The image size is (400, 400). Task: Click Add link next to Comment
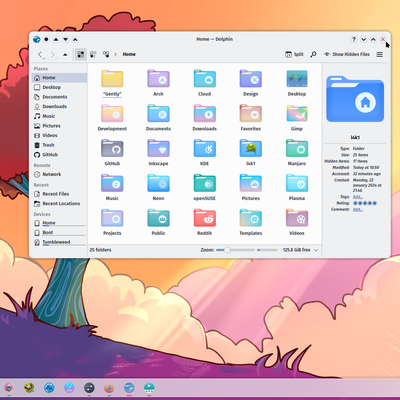tap(358, 209)
